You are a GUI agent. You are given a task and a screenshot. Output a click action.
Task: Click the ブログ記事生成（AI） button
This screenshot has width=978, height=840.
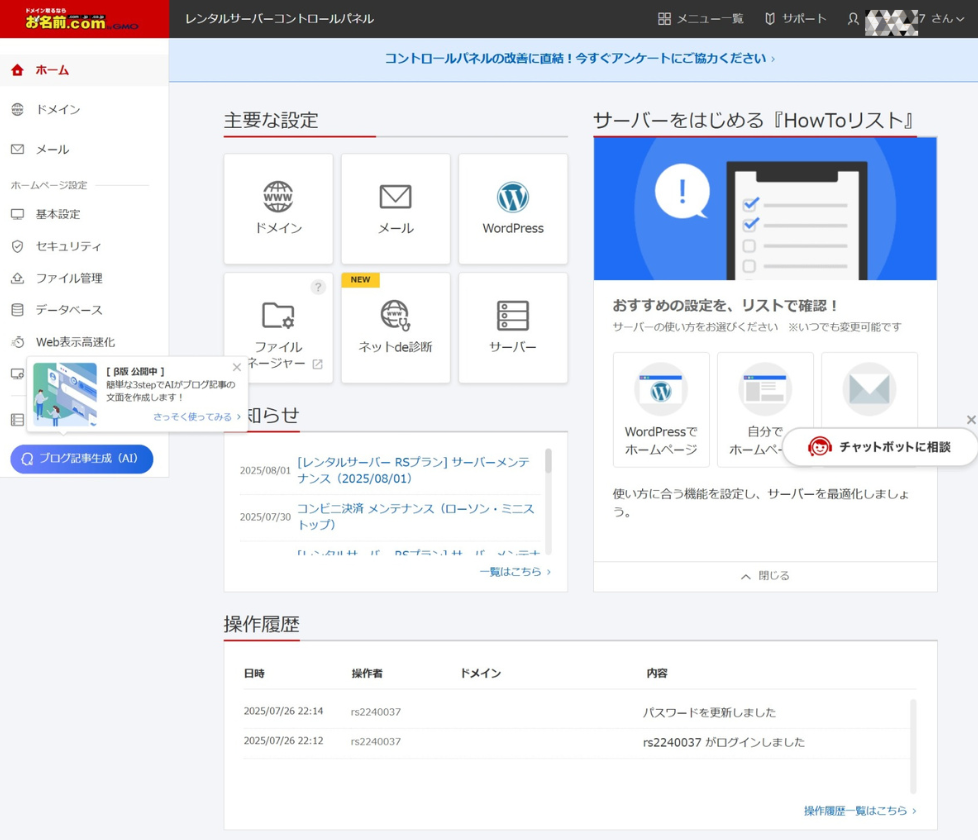[82, 459]
